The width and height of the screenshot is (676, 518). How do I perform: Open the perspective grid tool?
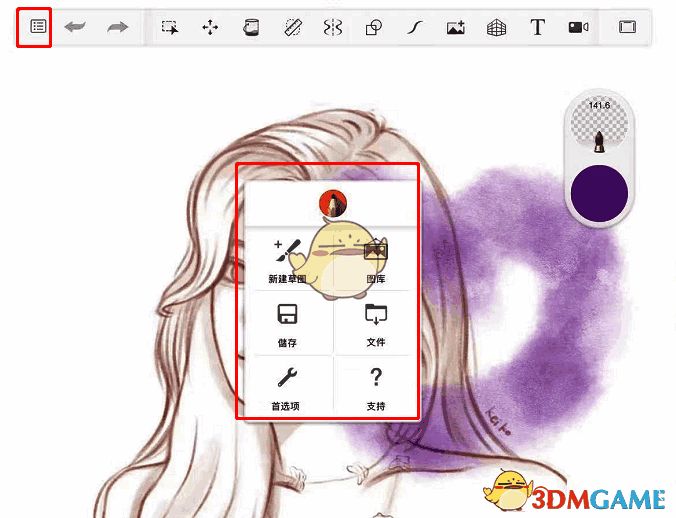(x=496, y=28)
